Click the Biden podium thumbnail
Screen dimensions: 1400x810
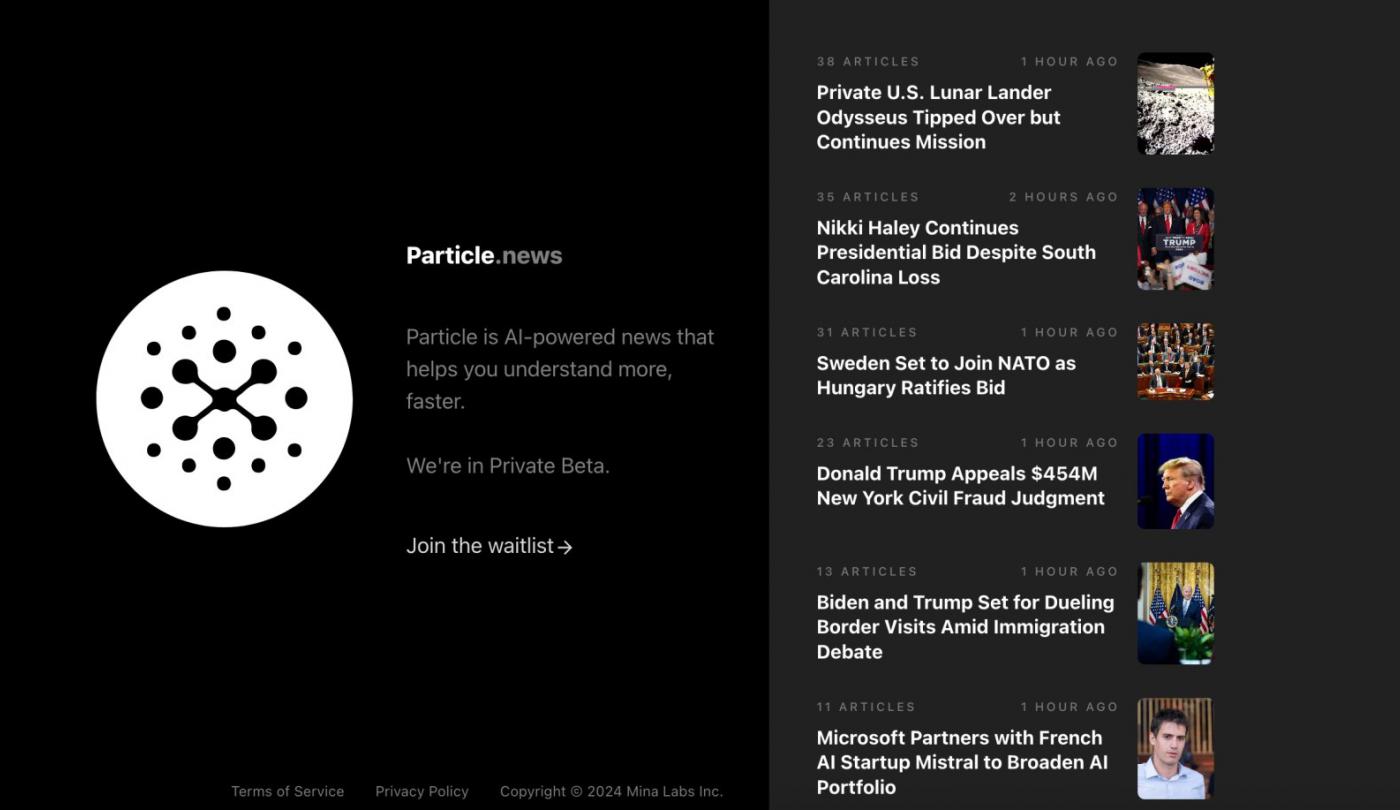(1176, 613)
